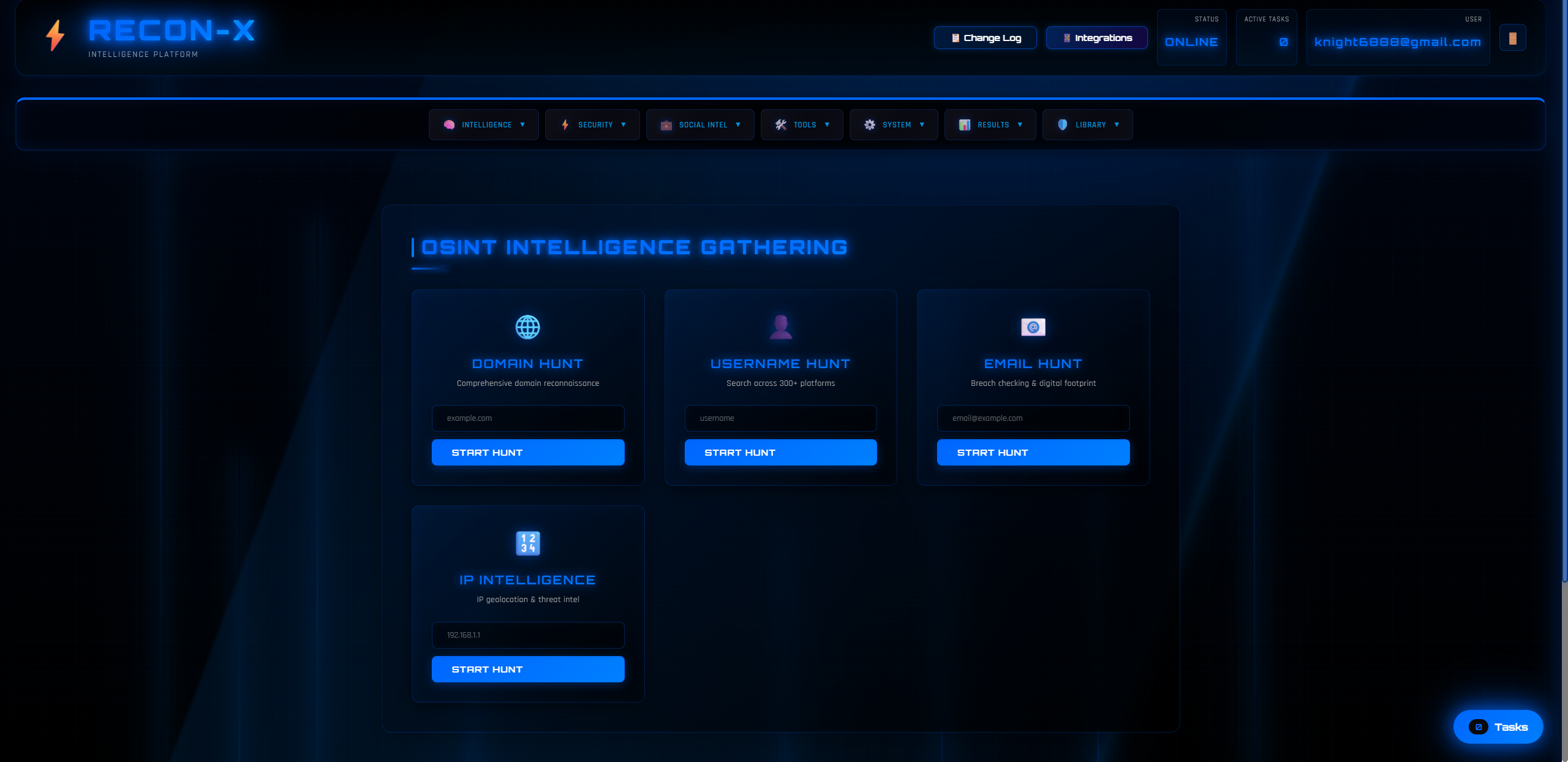
Task: Open the Library menu
Action: [1087, 125]
